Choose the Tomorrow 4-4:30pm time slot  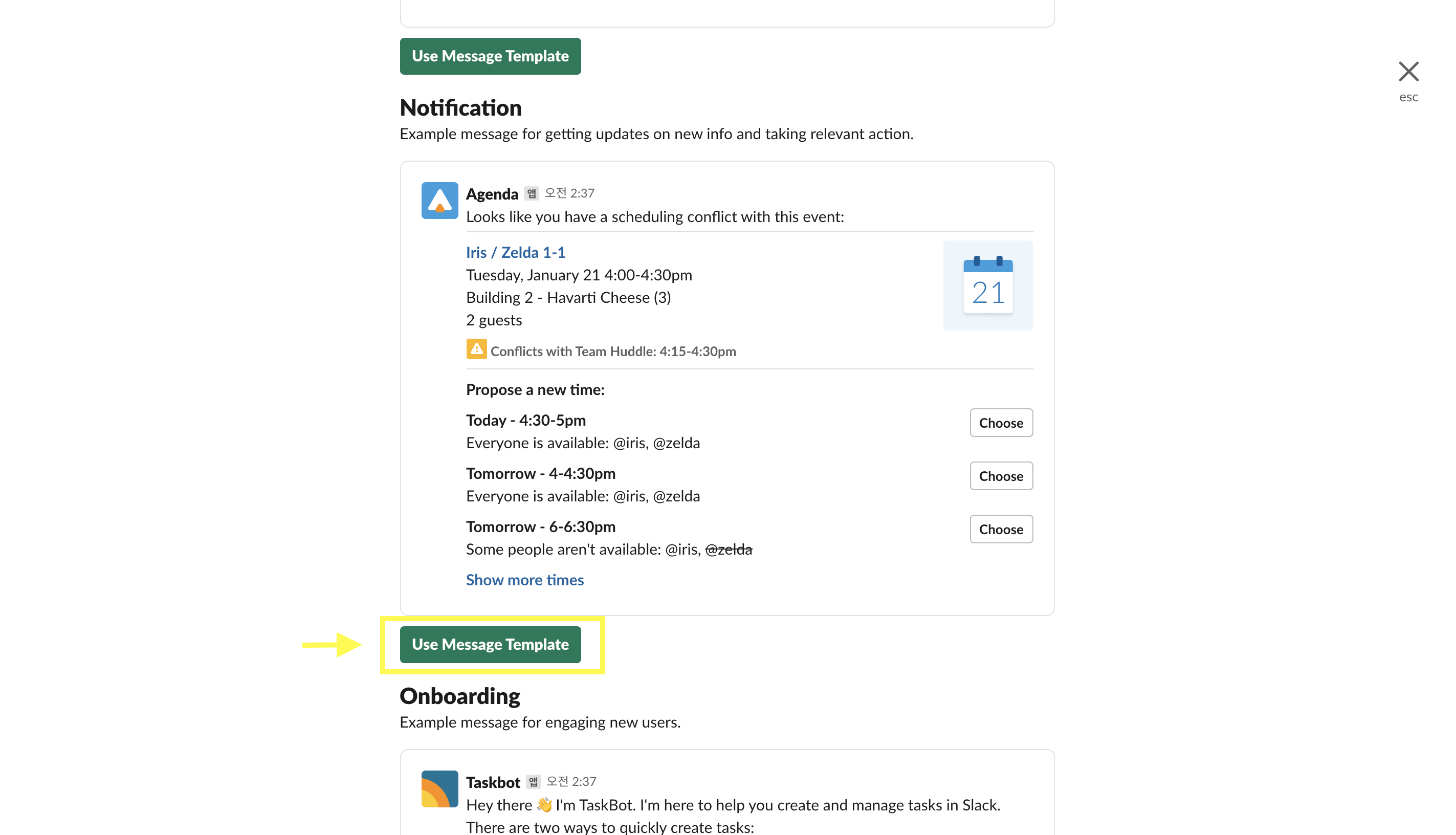pos(1000,476)
